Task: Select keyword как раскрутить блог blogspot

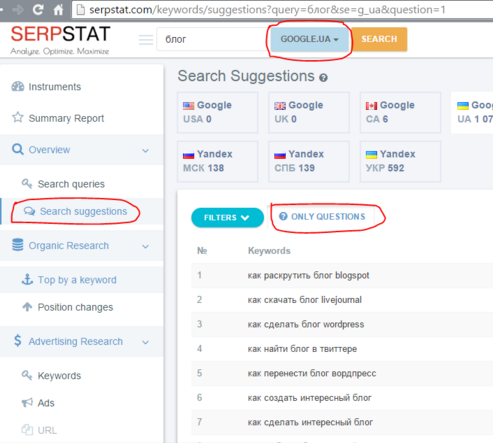Action: pyautogui.click(x=308, y=275)
